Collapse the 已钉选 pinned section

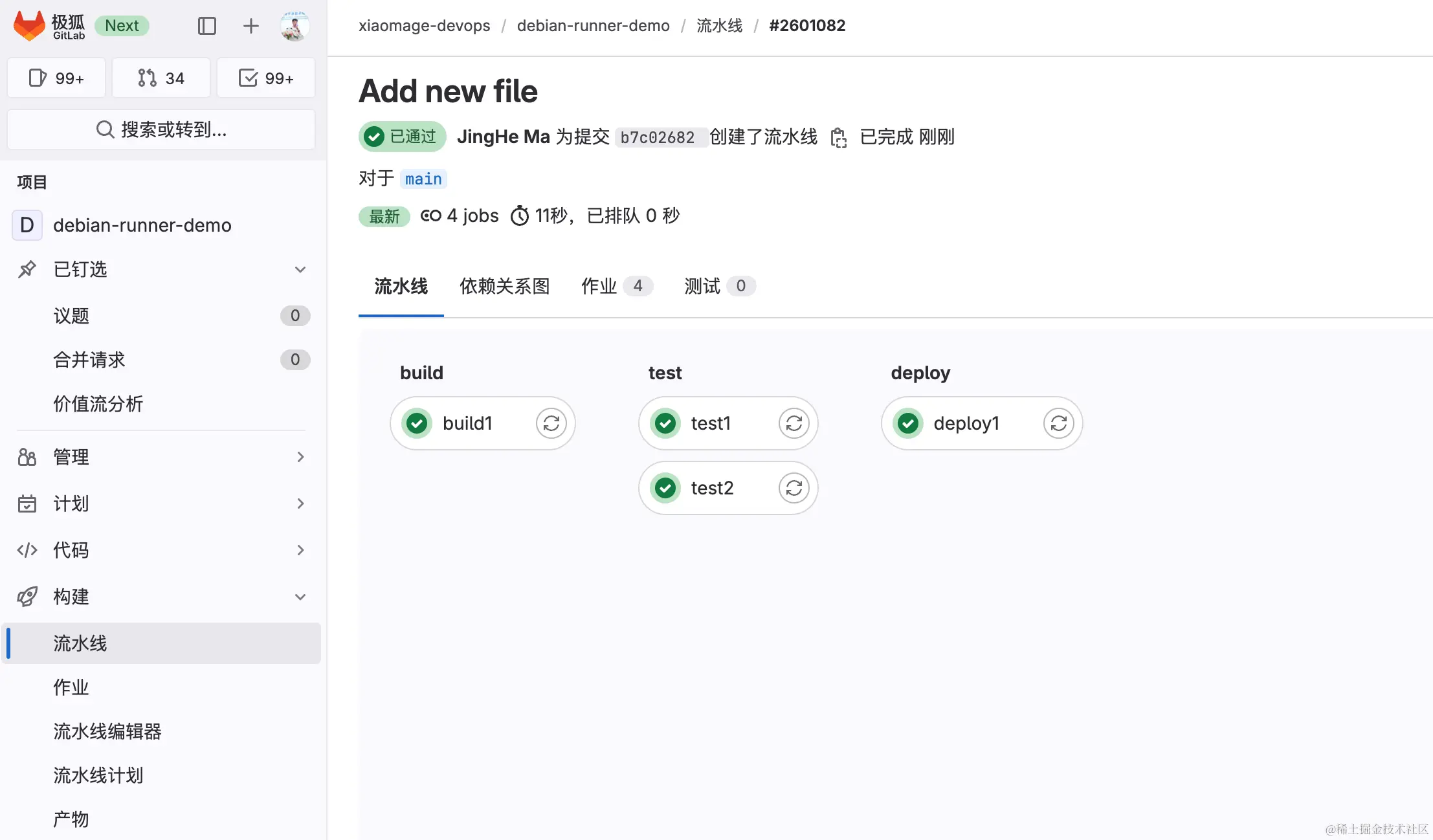(x=300, y=269)
